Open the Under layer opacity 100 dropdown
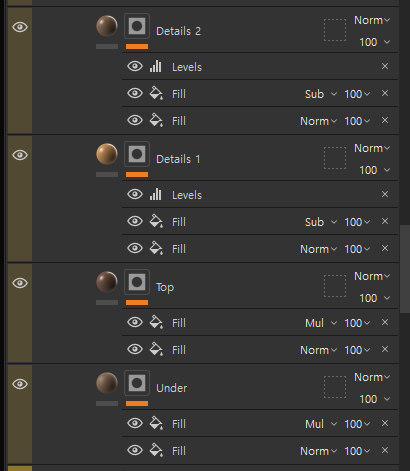 [x=374, y=399]
